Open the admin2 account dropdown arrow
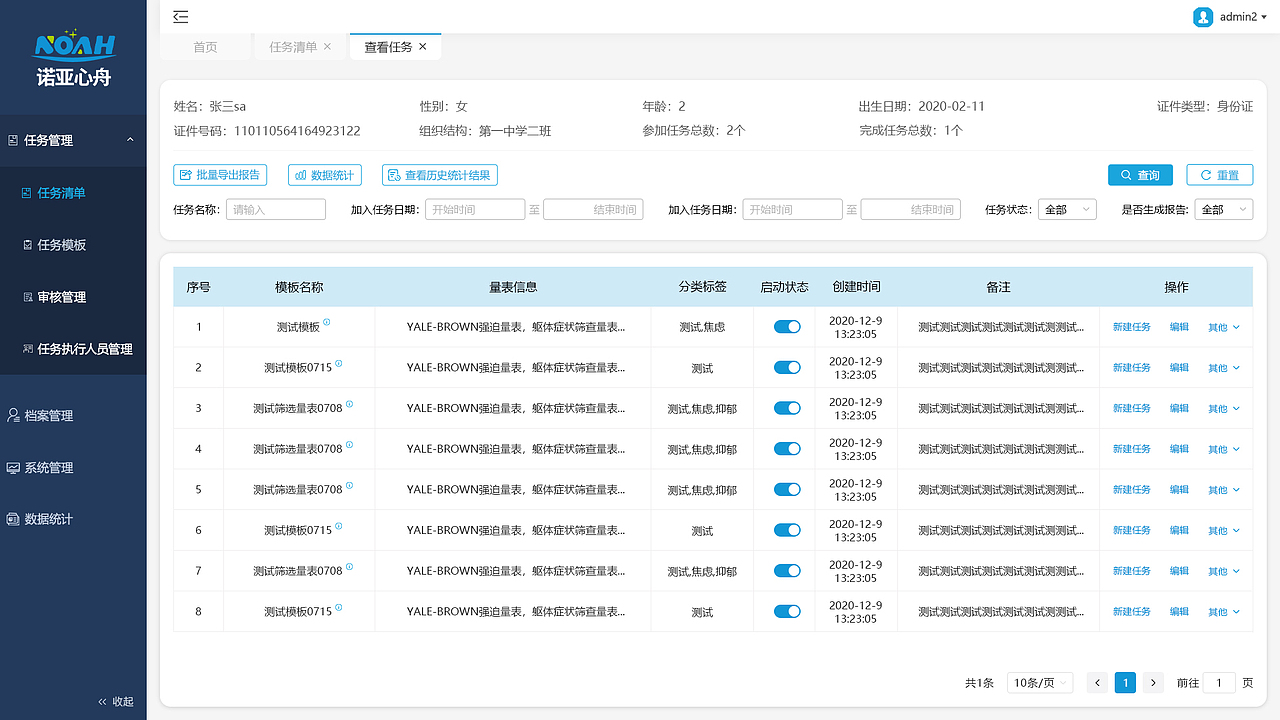1280x720 pixels. pos(1265,17)
